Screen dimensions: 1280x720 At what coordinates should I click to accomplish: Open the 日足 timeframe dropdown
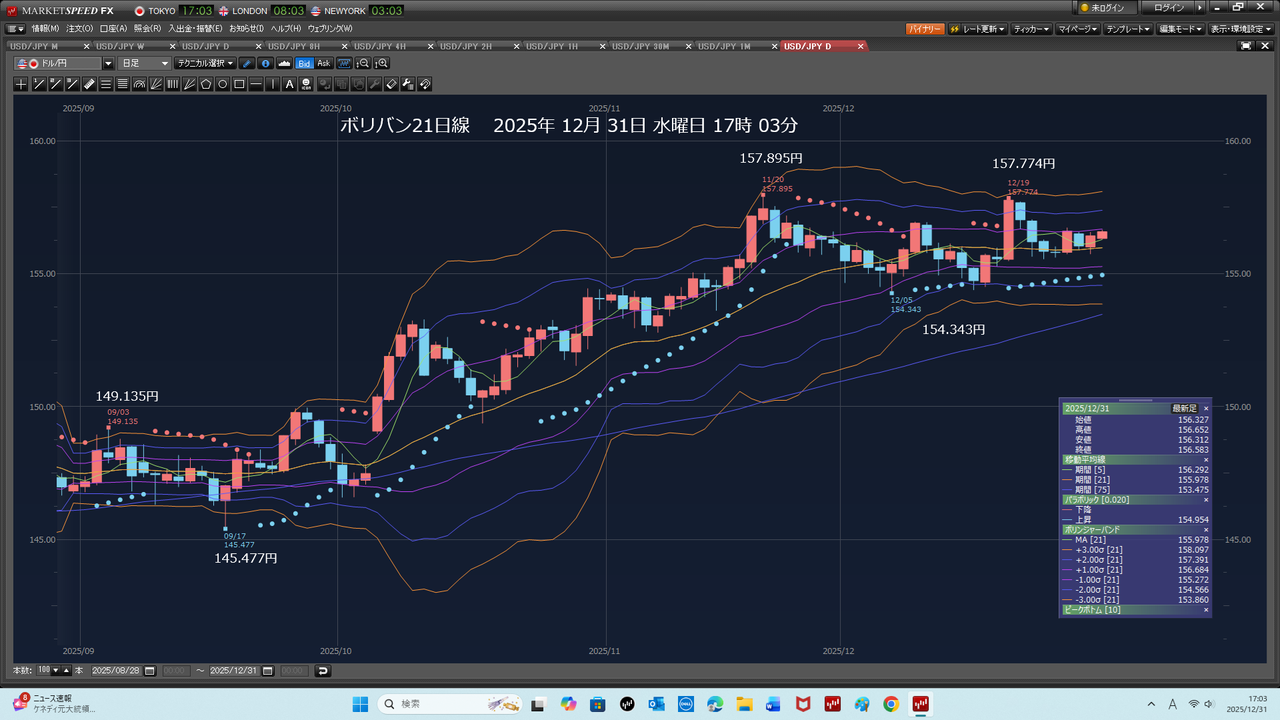click(x=145, y=64)
